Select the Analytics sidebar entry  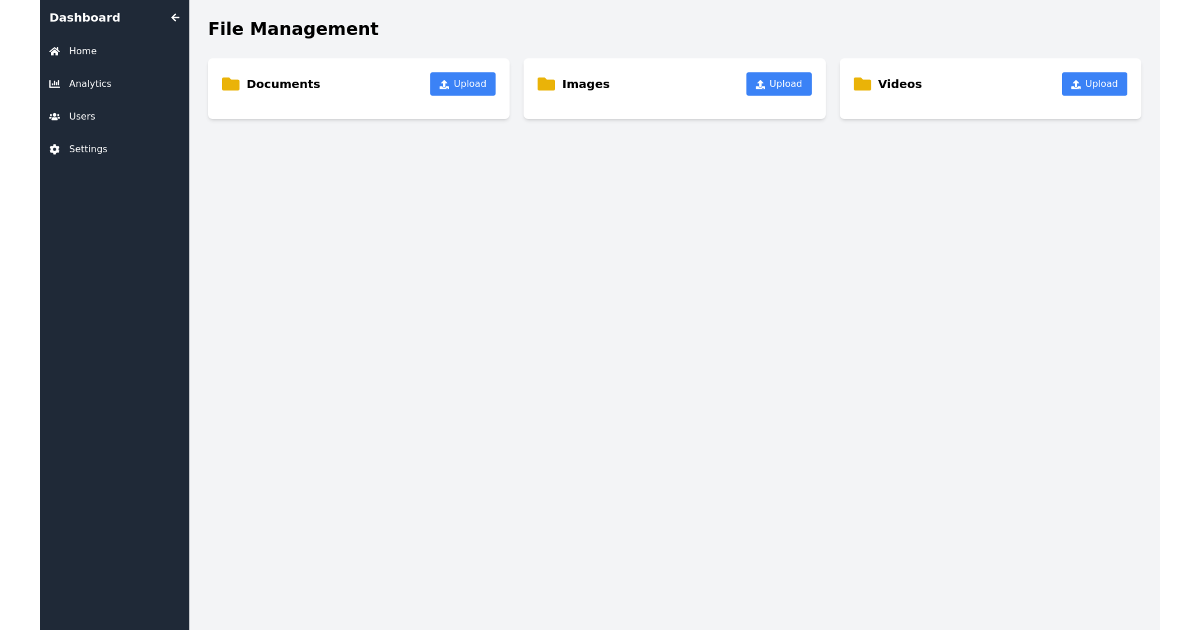point(90,84)
